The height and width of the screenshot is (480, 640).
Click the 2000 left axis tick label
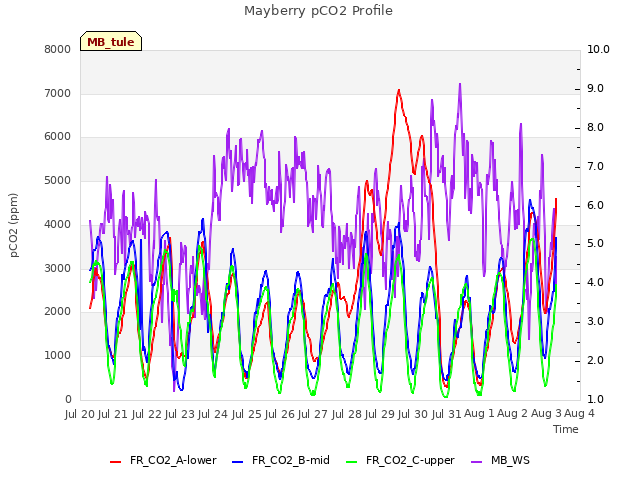coord(58,311)
